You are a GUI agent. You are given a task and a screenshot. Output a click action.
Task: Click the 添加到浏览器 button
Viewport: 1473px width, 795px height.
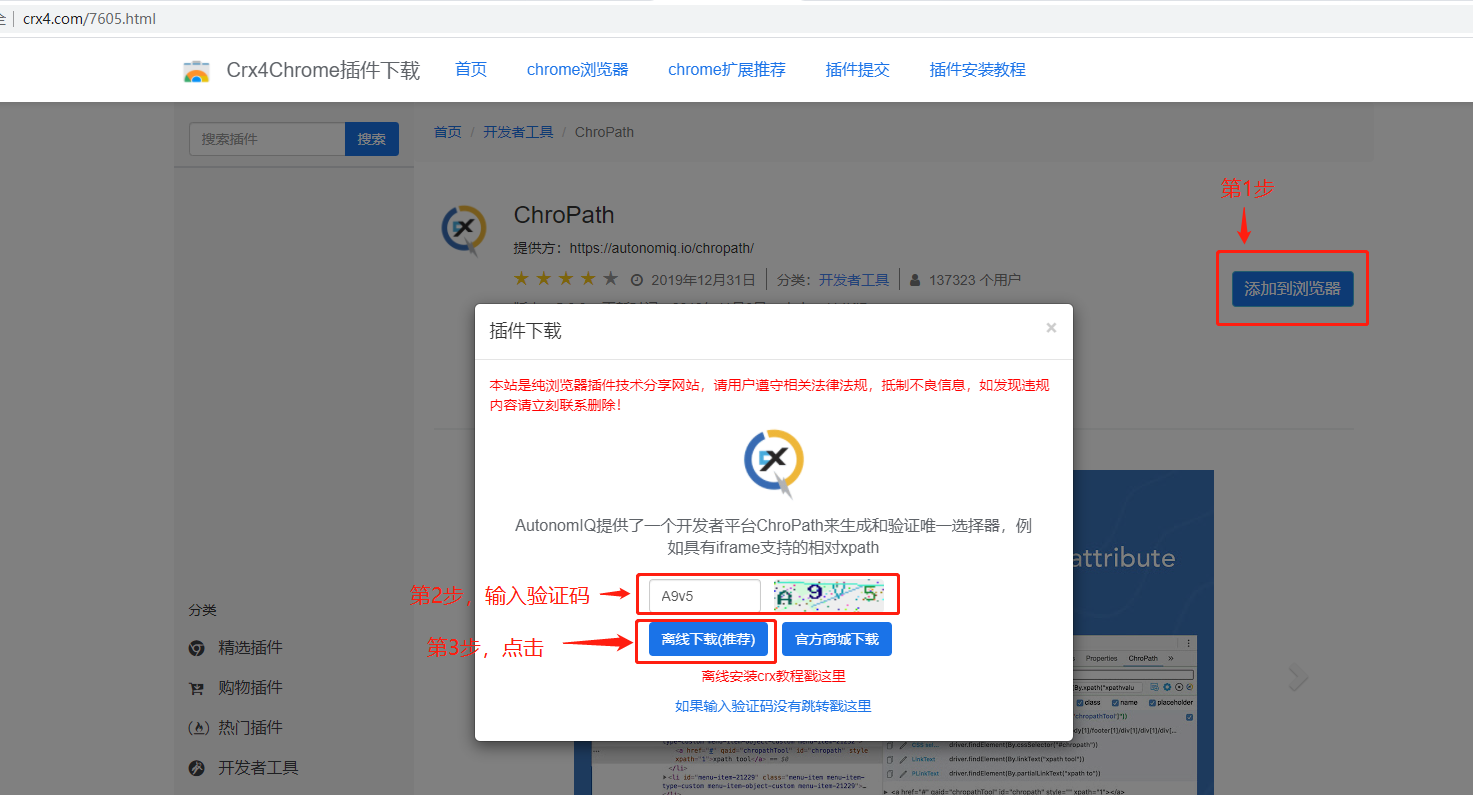click(1292, 288)
